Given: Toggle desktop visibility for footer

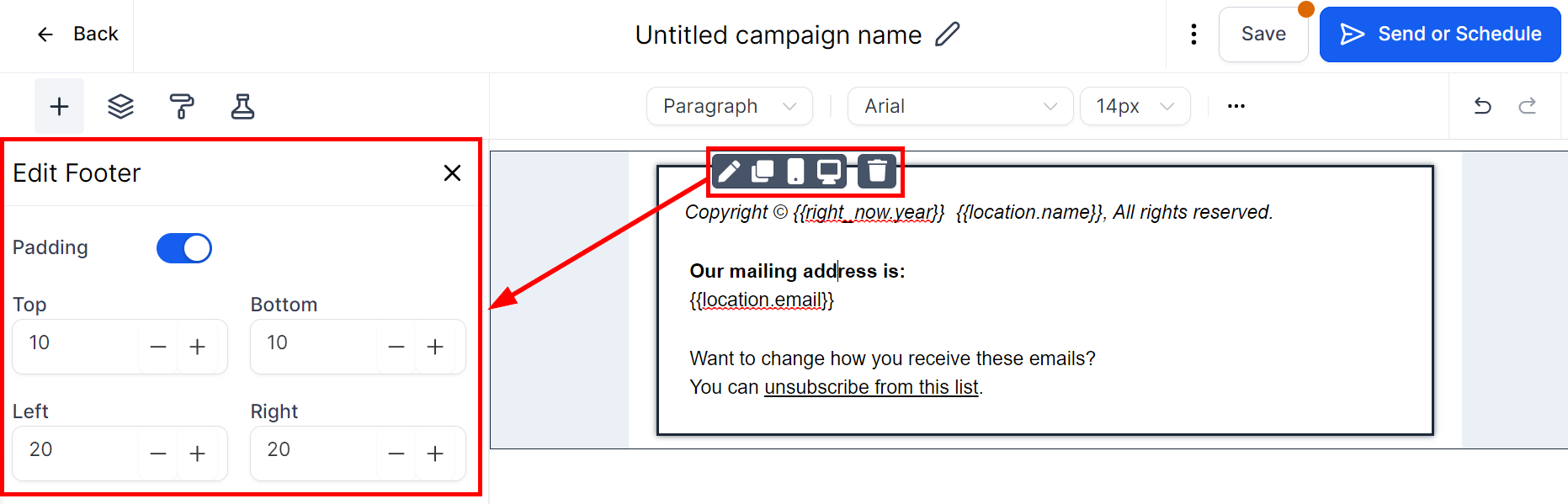Looking at the screenshot, I should 829,172.
